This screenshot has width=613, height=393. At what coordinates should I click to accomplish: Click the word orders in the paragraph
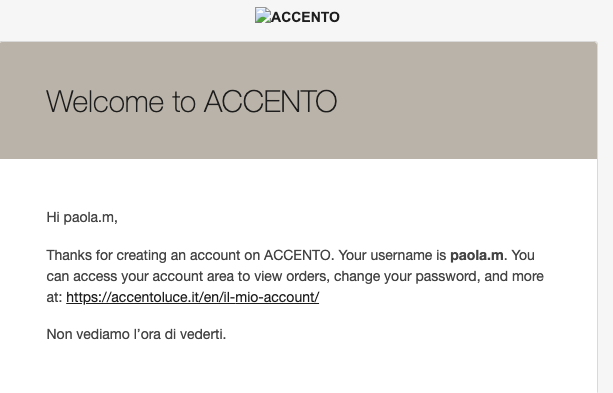(308, 276)
